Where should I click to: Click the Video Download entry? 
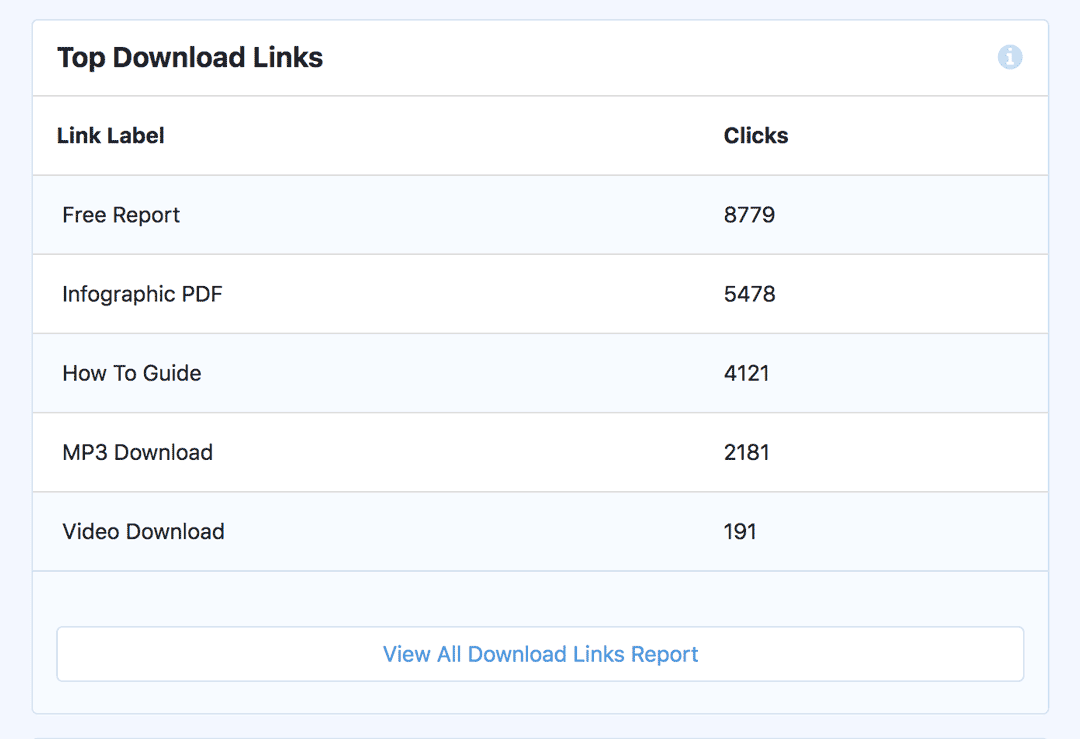click(x=400, y=531)
